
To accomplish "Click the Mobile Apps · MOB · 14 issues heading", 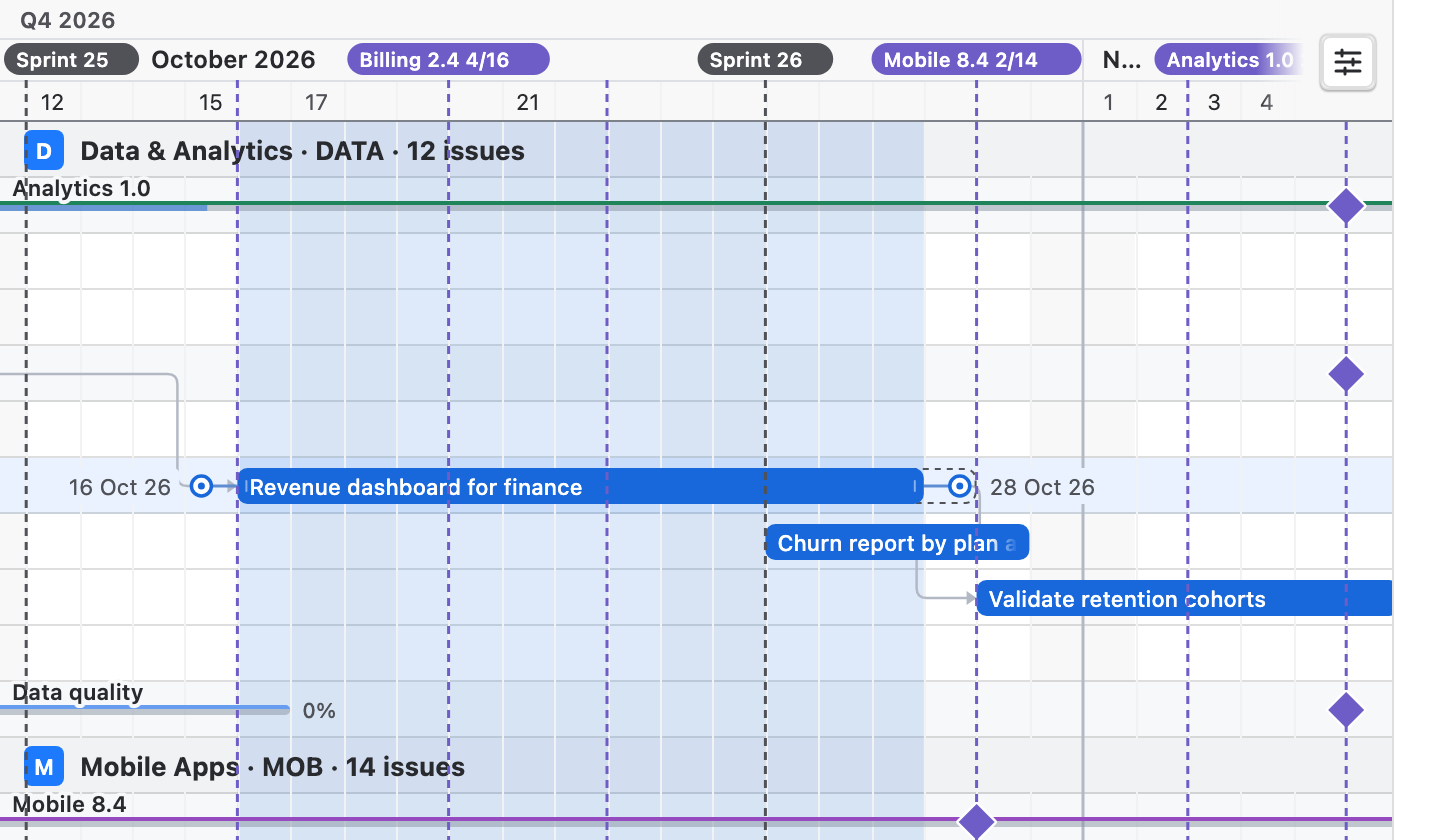I will (x=272, y=767).
